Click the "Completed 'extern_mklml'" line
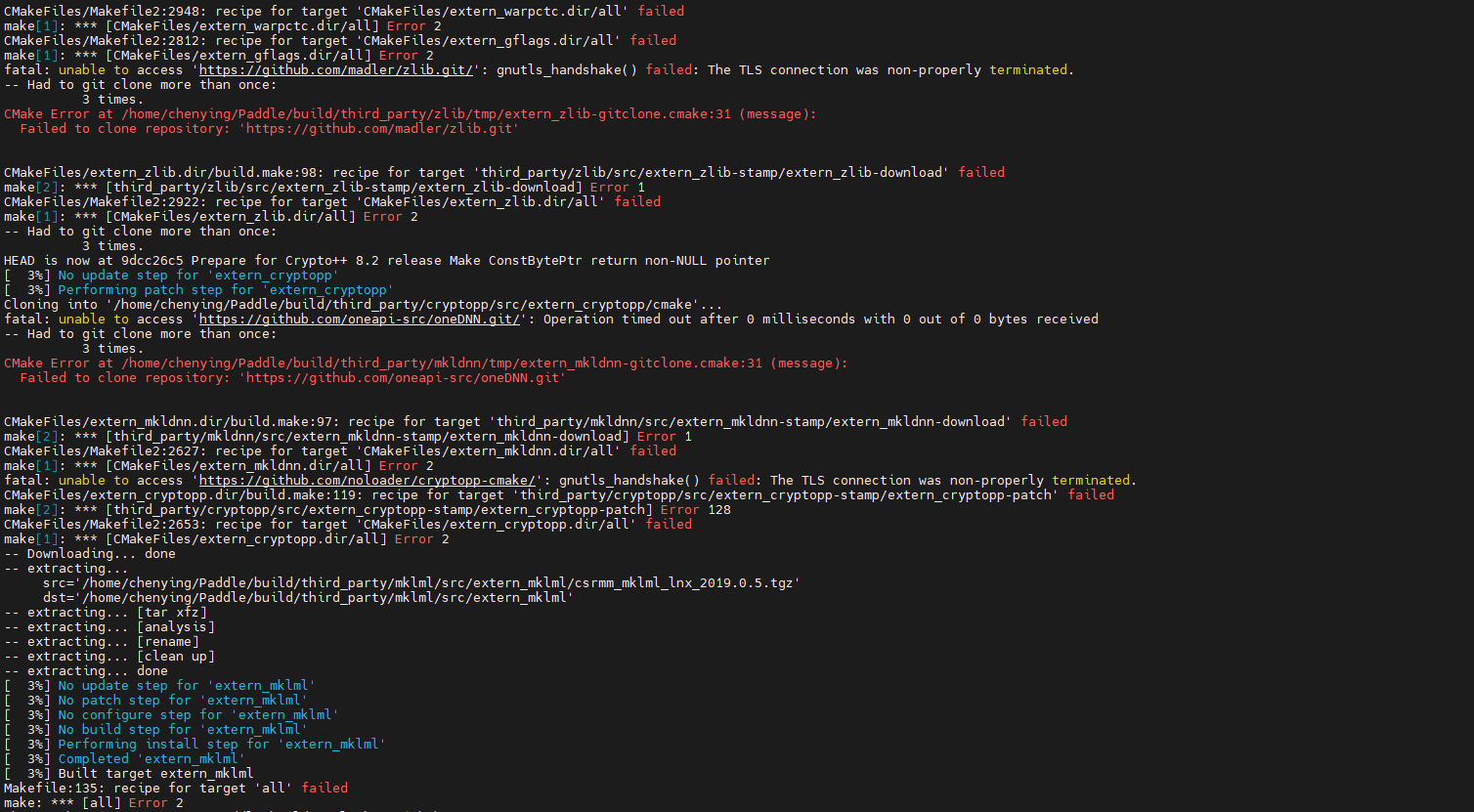This screenshot has height=812, width=1474. [125, 759]
